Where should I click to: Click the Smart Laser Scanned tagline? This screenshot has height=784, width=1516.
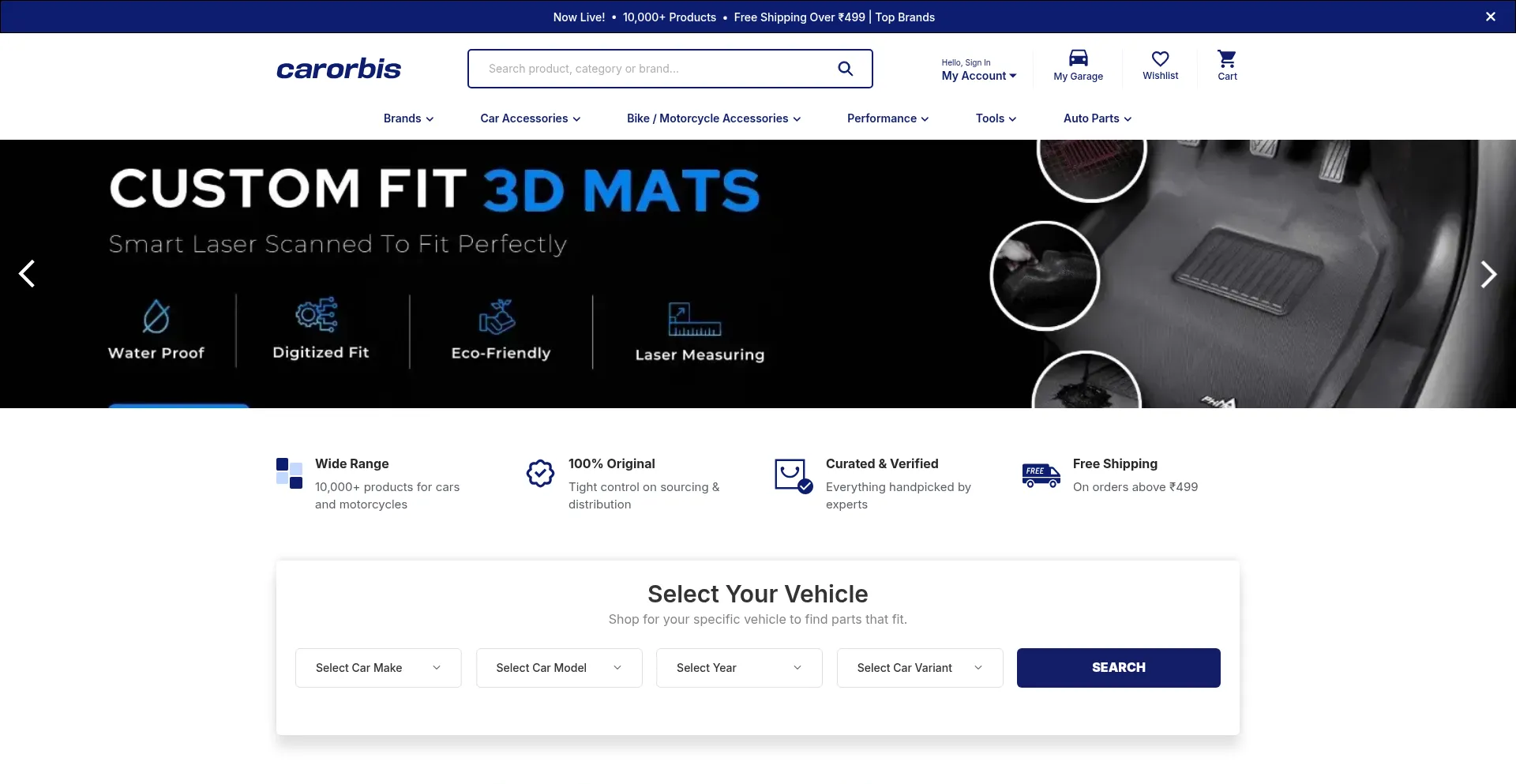[x=338, y=244]
